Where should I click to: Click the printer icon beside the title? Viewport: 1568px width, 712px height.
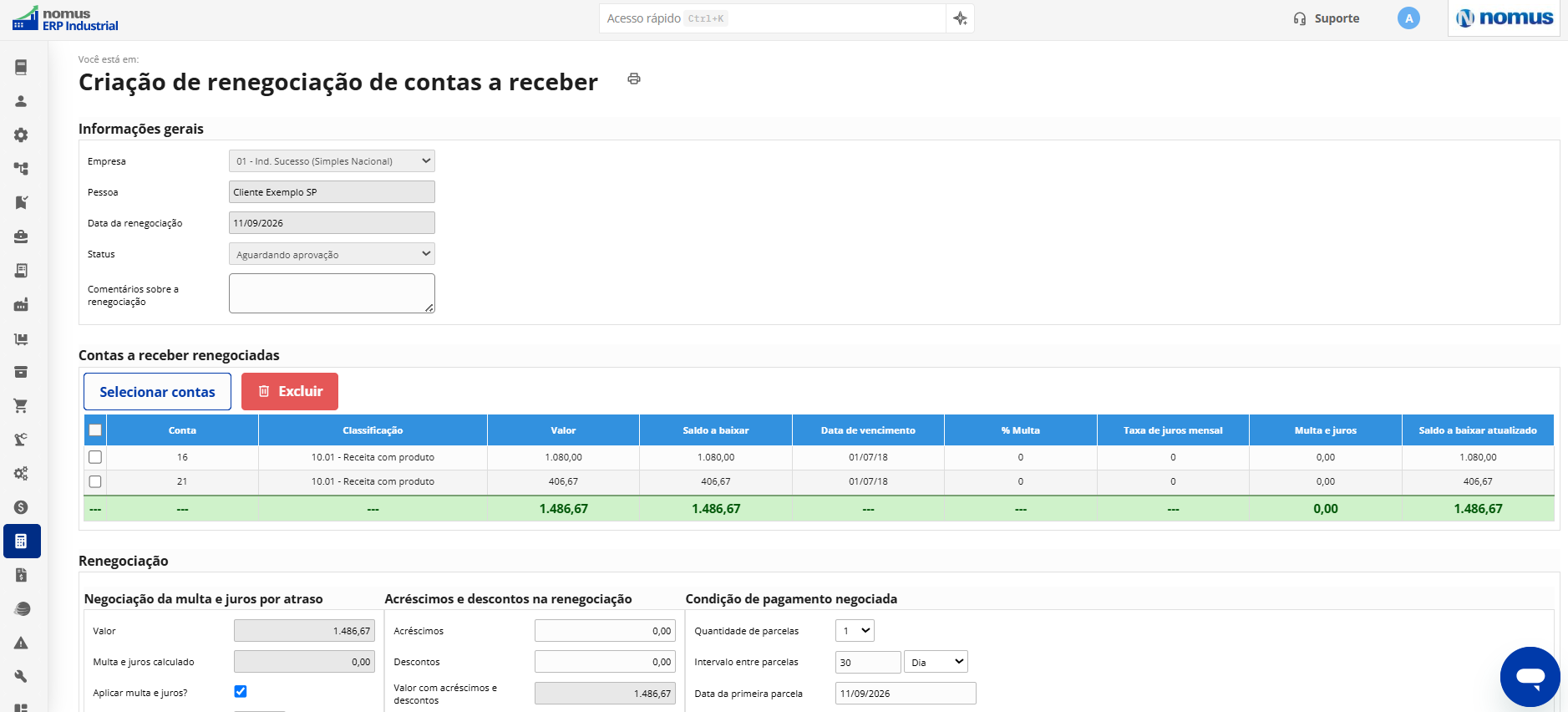pyautogui.click(x=634, y=79)
